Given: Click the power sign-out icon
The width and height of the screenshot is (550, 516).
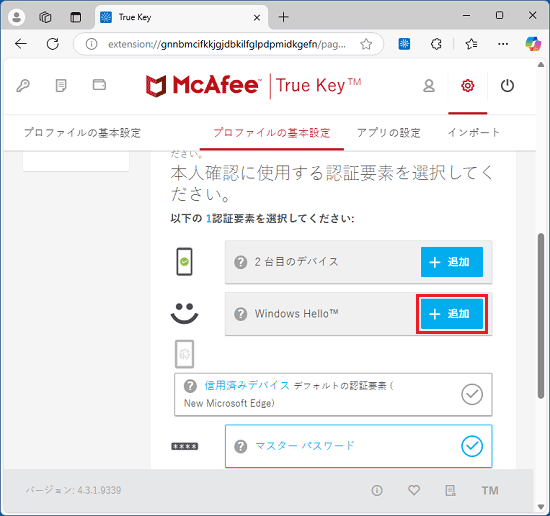Looking at the screenshot, I should coord(507,86).
